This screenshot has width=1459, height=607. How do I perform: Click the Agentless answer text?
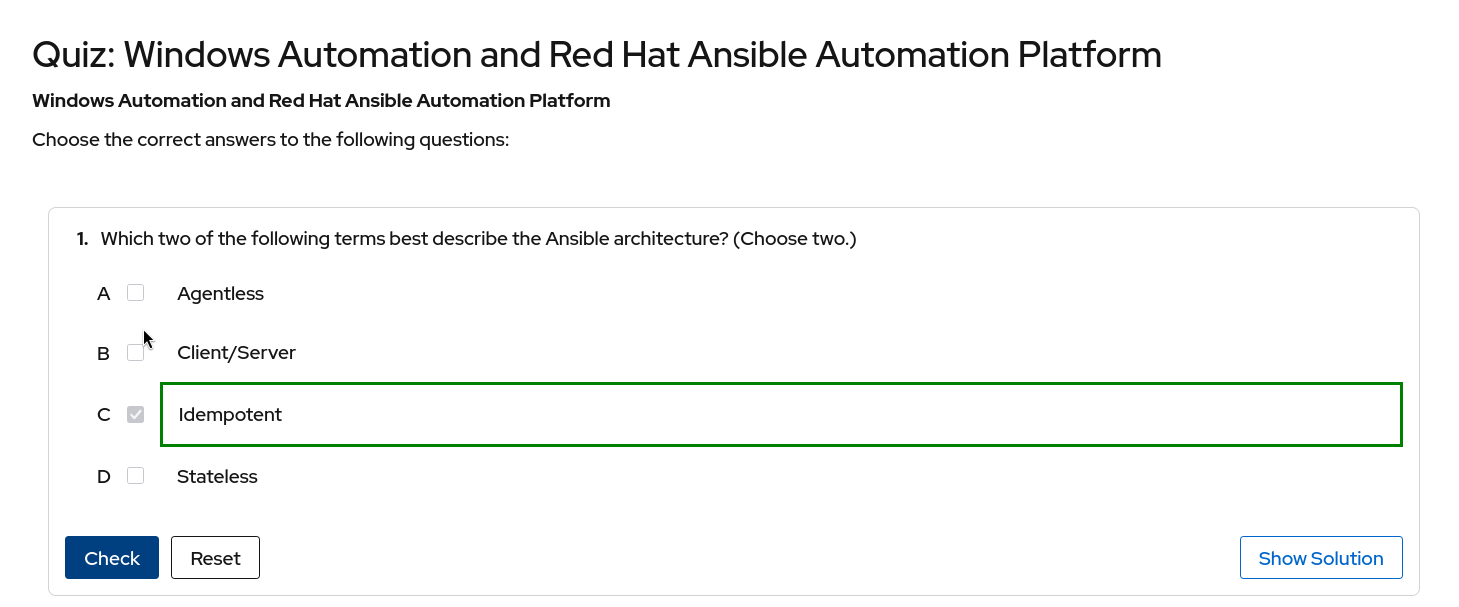pos(220,294)
